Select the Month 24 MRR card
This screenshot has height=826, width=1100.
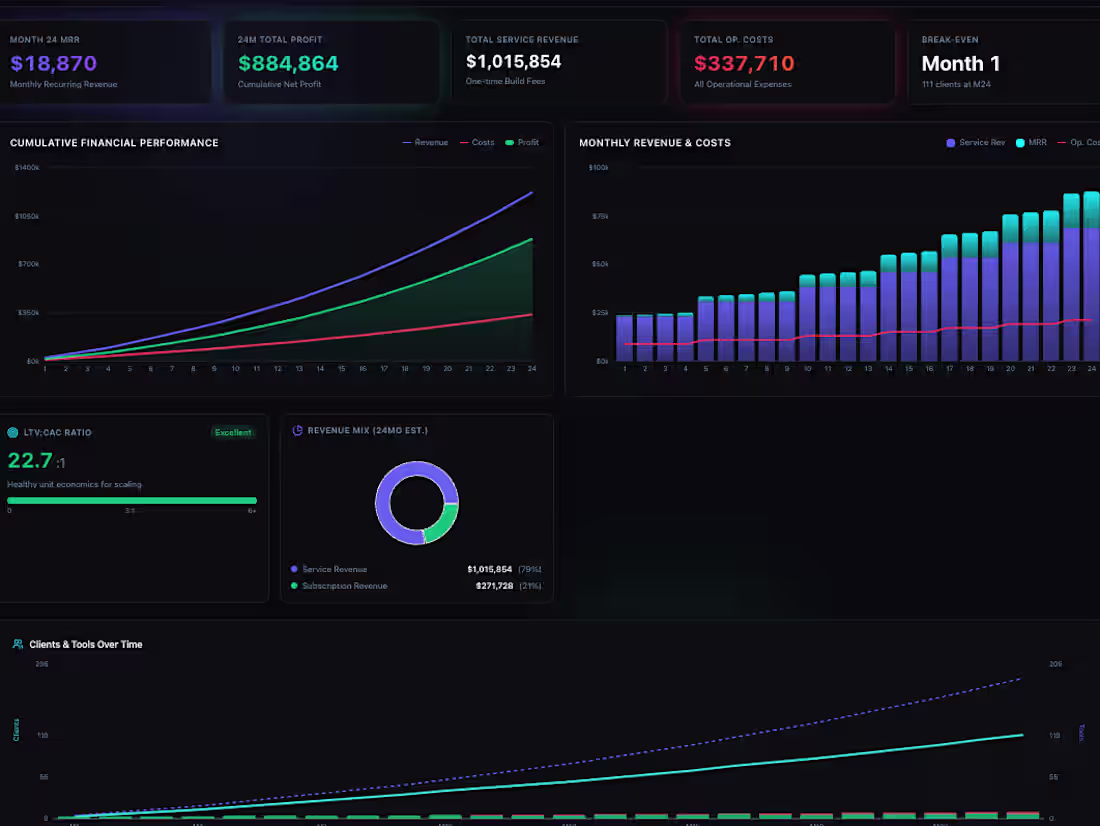point(105,61)
